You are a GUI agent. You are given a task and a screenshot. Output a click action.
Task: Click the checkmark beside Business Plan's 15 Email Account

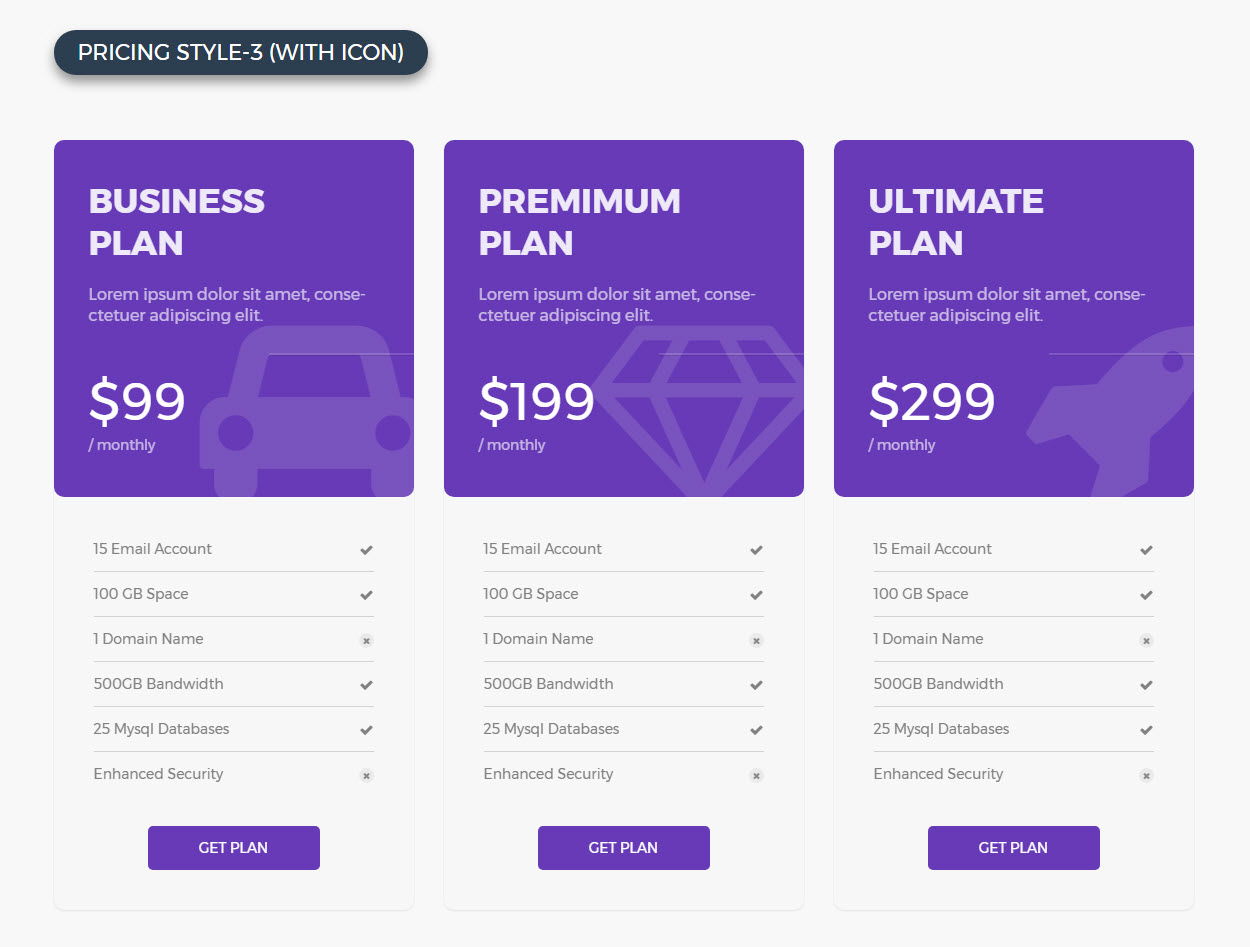pos(366,549)
